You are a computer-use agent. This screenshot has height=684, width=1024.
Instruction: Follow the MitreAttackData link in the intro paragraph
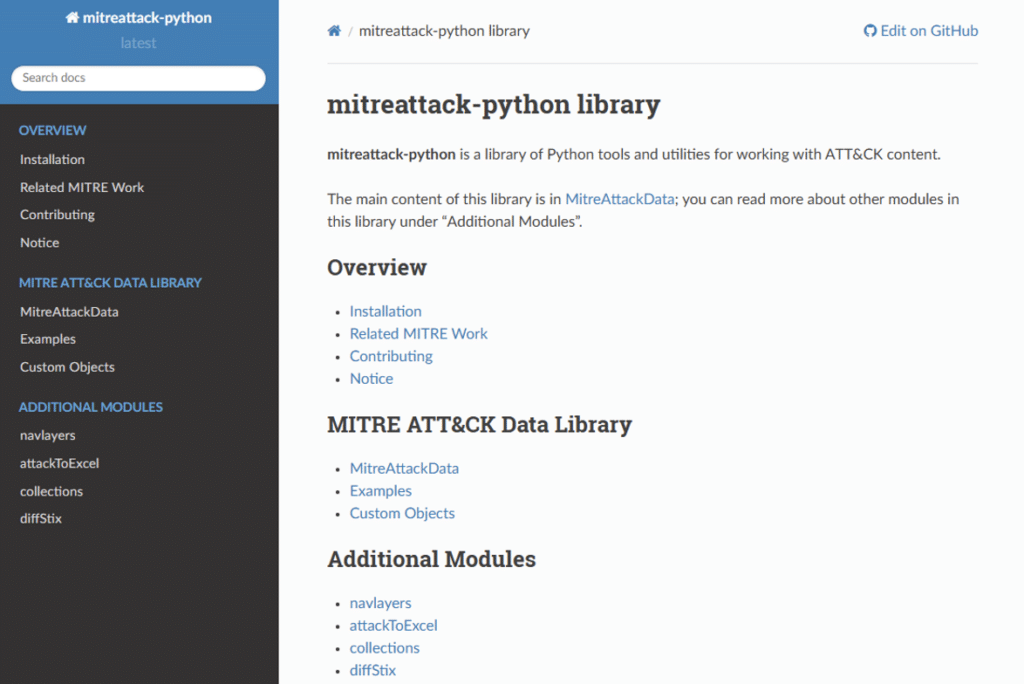(x=619, y=199)
